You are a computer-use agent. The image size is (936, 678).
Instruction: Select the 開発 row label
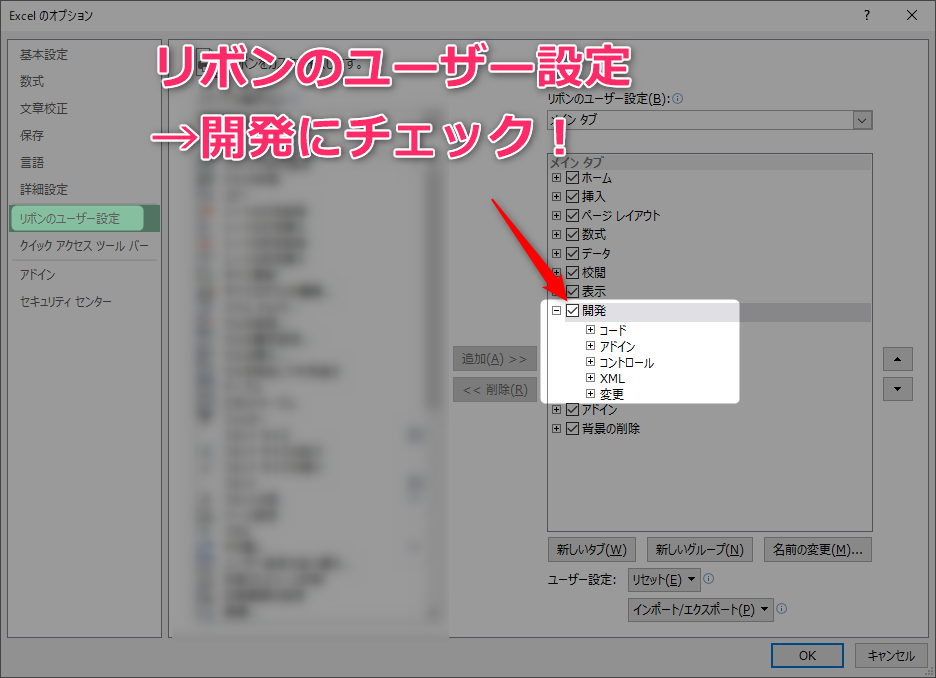click(x=594, y=311)
